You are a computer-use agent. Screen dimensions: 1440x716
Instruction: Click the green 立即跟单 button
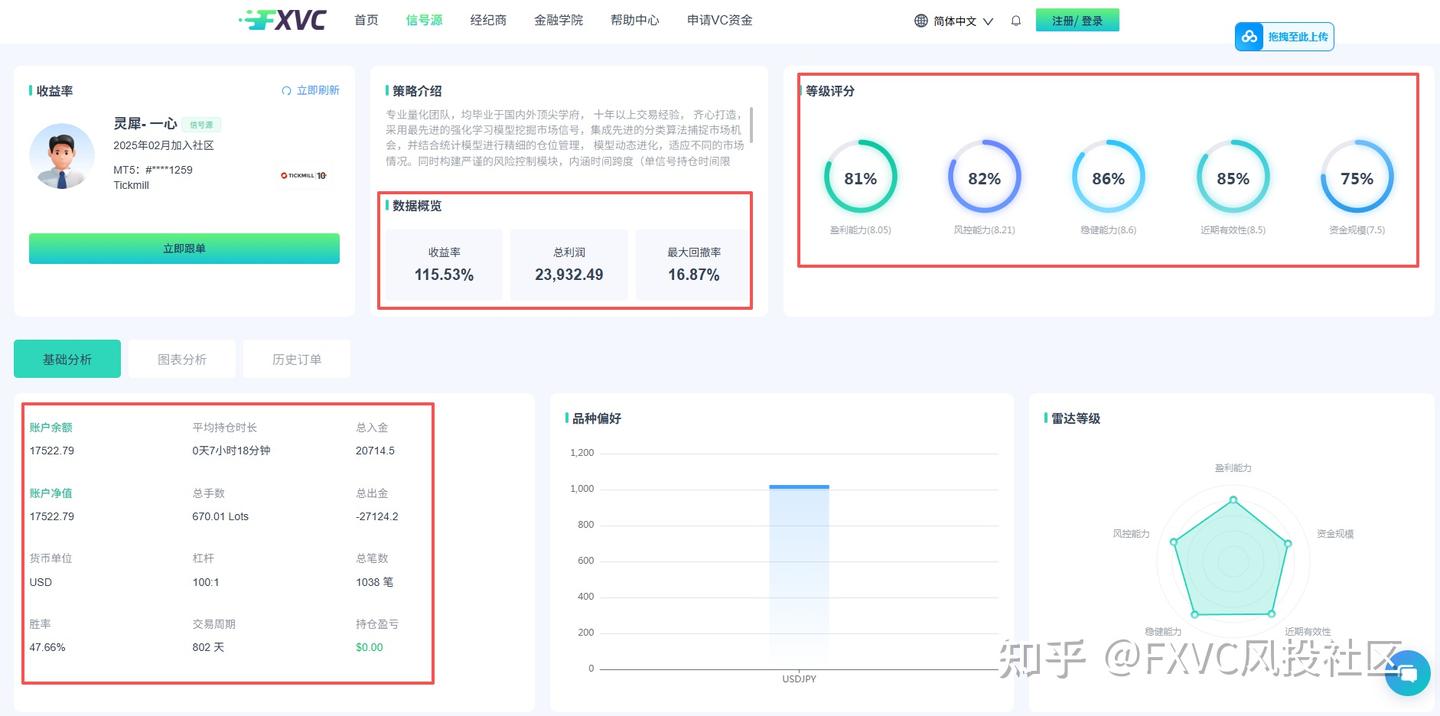click(x=184, y=248)
